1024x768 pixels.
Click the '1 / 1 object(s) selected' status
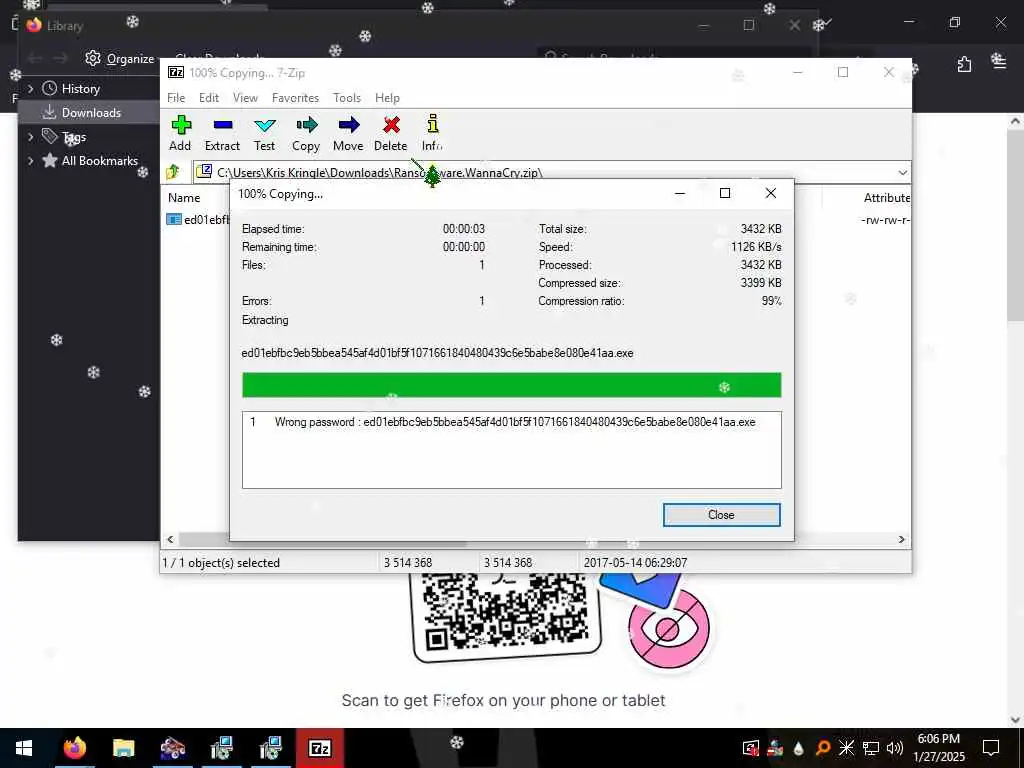(221, 562)
